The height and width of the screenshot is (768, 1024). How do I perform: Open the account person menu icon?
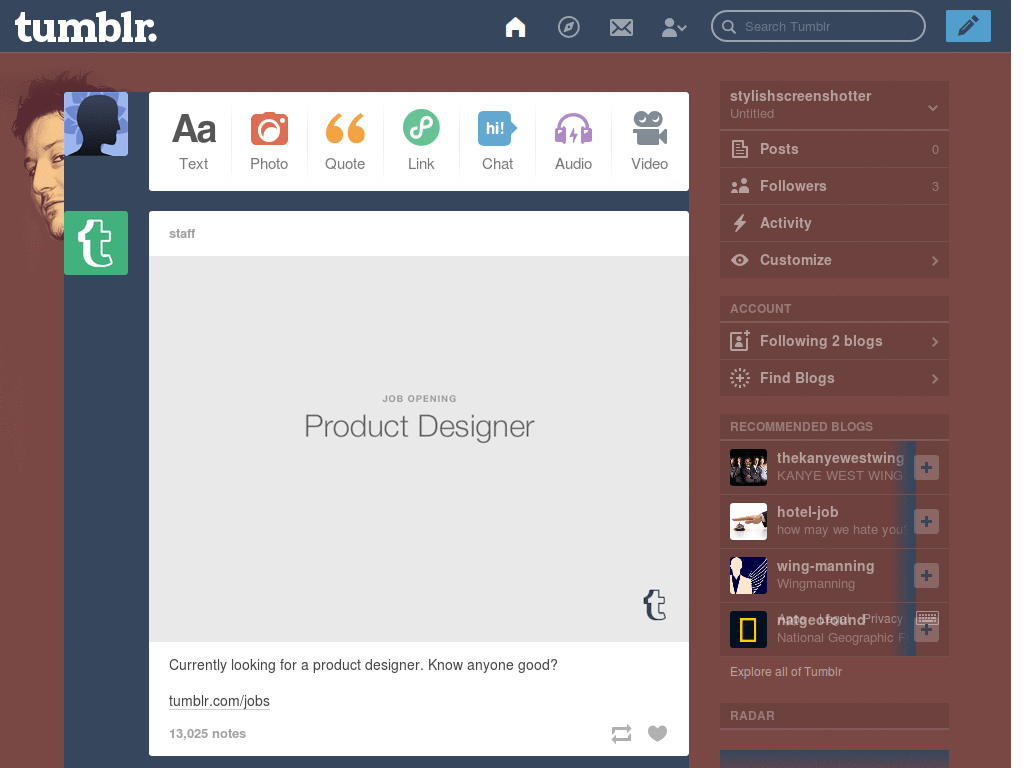[673, 27]
